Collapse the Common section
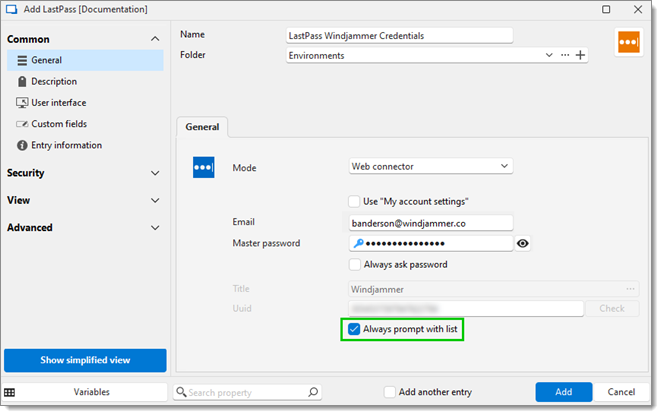The width and height of the screenshot is (662, 416). point(155,39)
